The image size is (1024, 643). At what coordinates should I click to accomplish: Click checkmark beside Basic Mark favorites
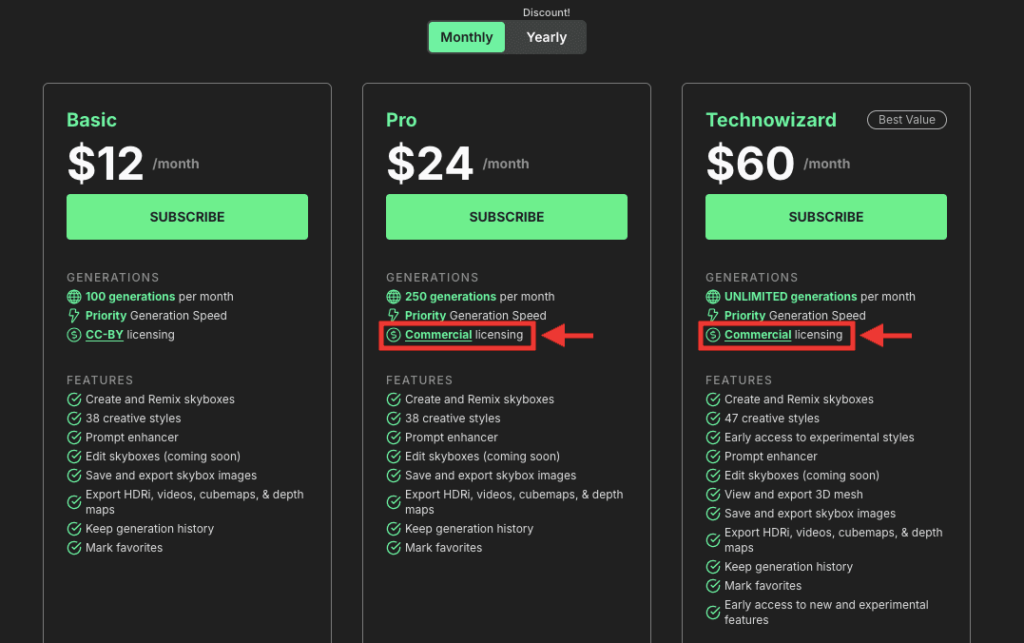pyautogui.click(x=74, y=548)
